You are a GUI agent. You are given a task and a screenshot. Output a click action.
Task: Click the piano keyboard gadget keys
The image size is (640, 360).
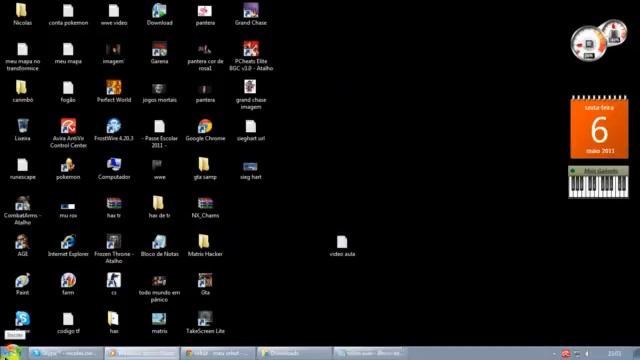pyautogui.click(x=598, y=187)
